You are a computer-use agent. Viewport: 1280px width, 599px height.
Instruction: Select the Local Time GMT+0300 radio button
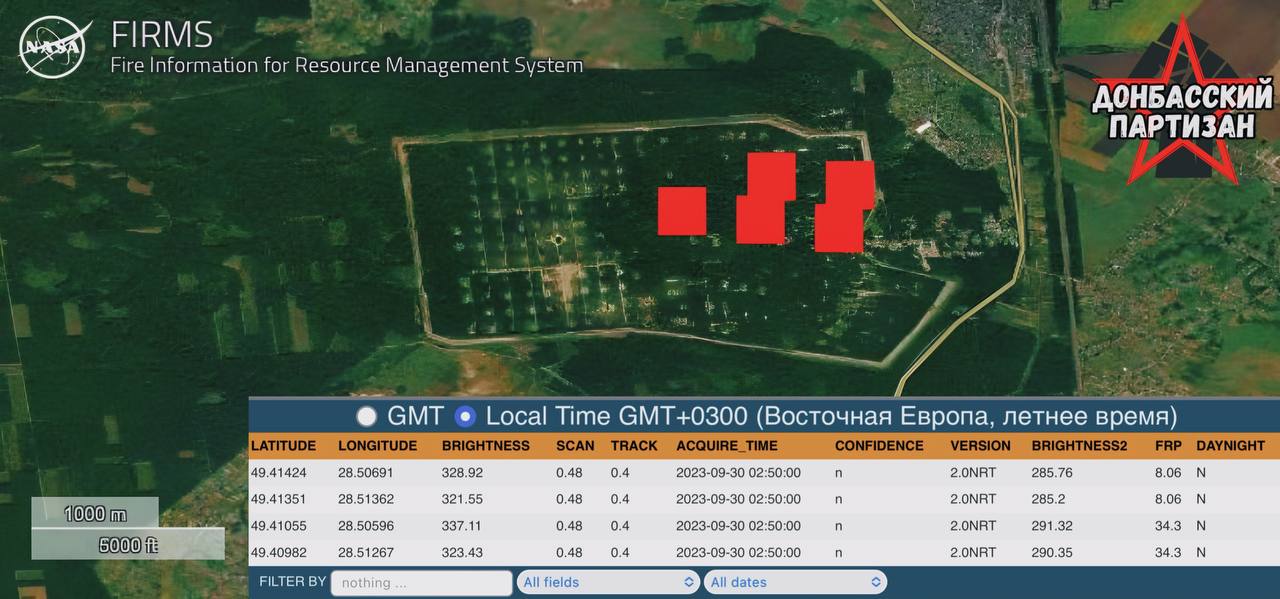pyautogui.click(x=465, y=416)
